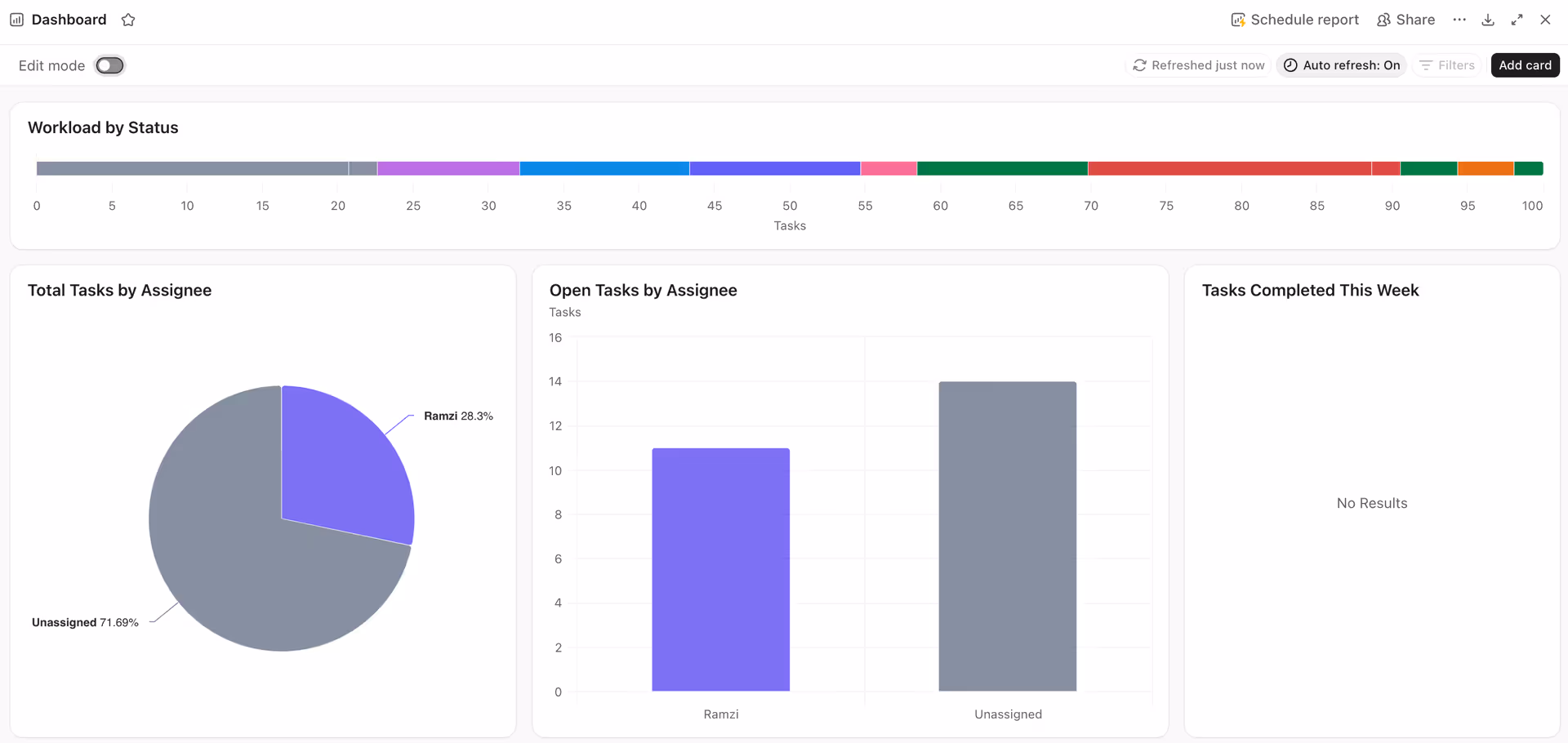
Task: Star the Dashboard as a favorite
Action: 128,19
